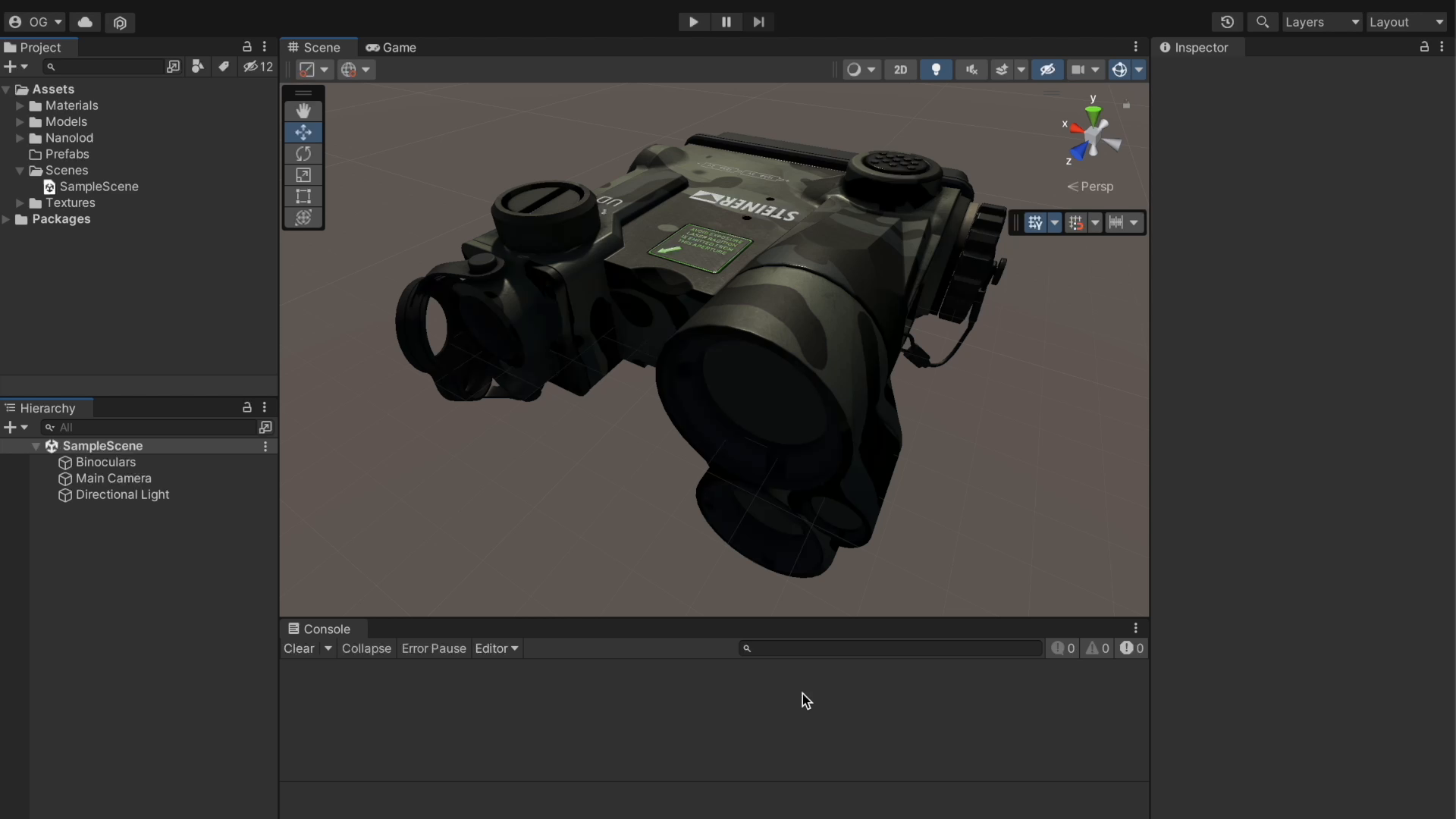Toggle grid visibility button
Image resolution: width=1456 pixels, height=819 pixels.
point(1035,223)
